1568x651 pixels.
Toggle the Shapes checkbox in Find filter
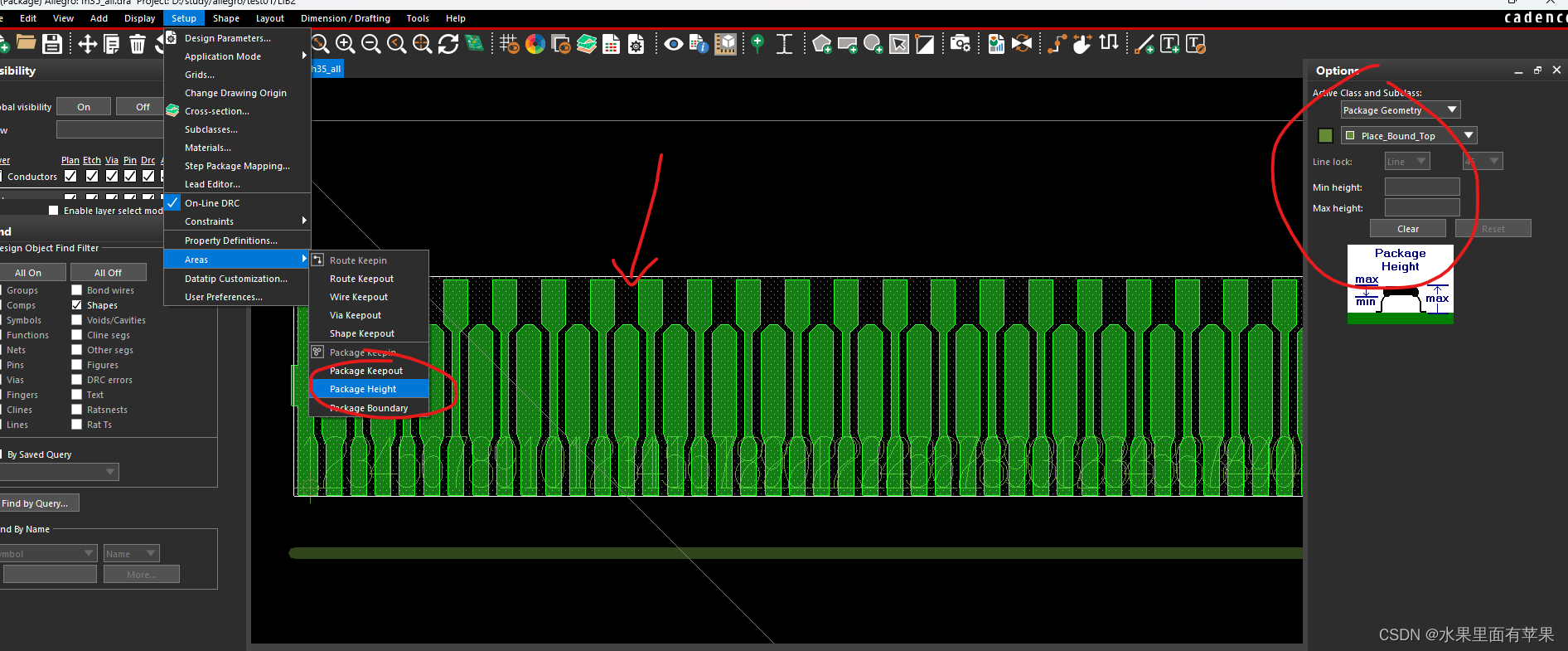(x=77, y=305)
